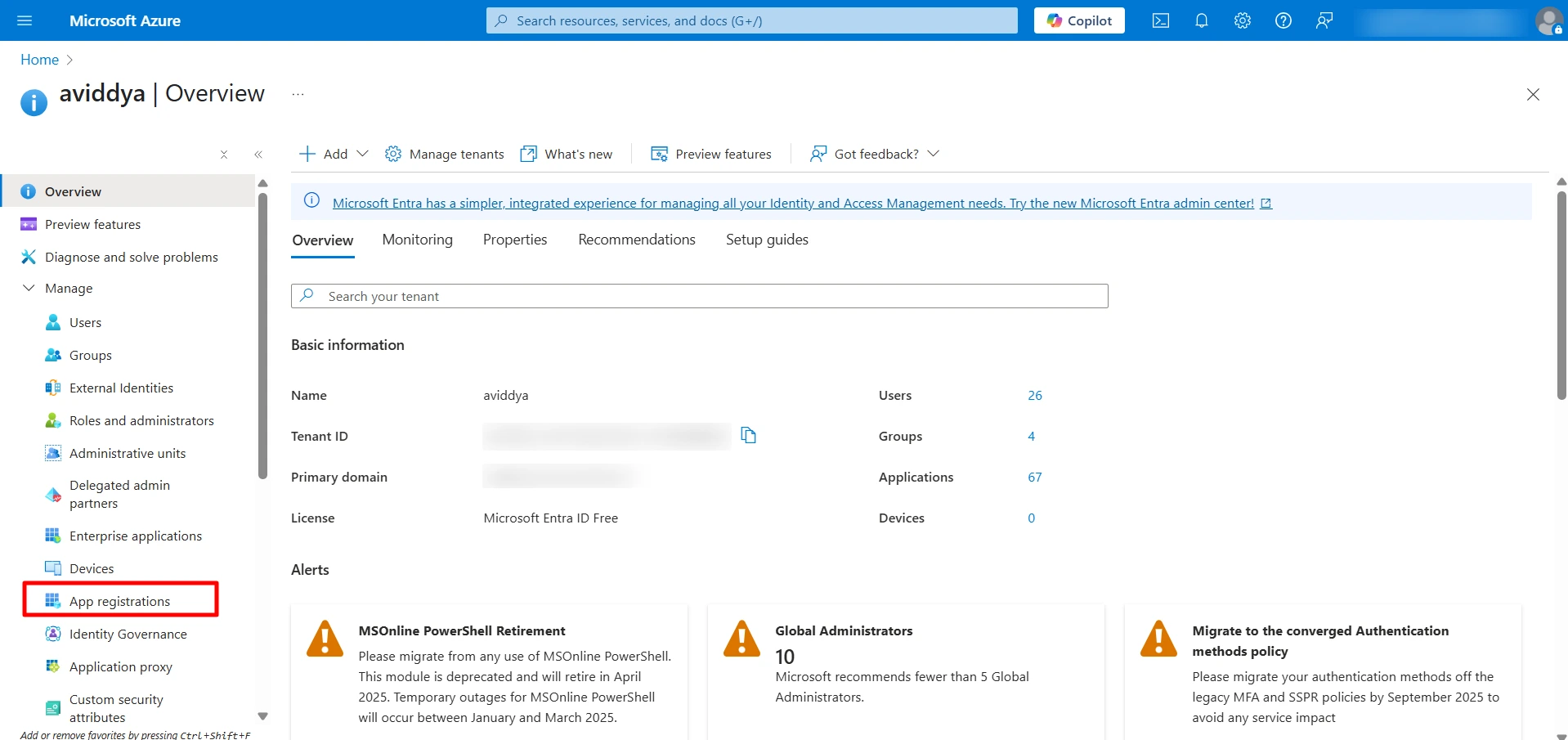
Task: Select the Overview tab
Action: (x=323, y=240)
